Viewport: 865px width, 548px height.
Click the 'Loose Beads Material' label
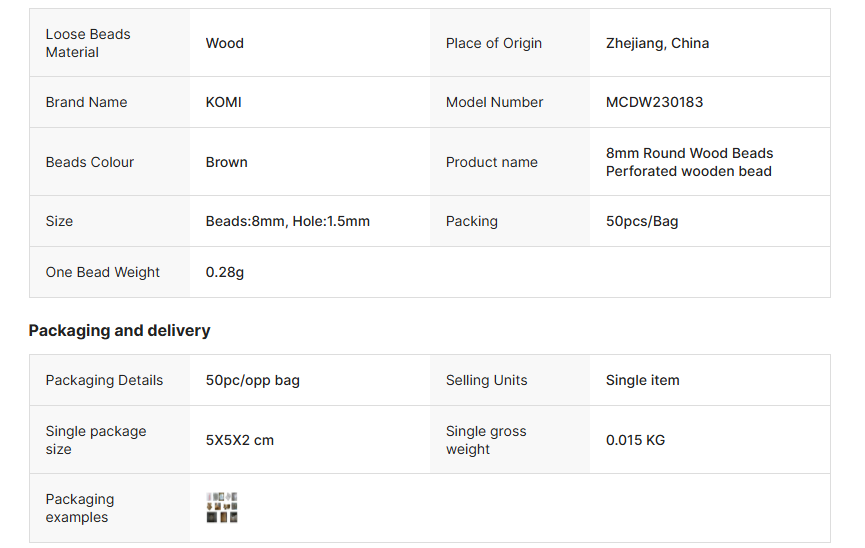click(x=88, y=43)
